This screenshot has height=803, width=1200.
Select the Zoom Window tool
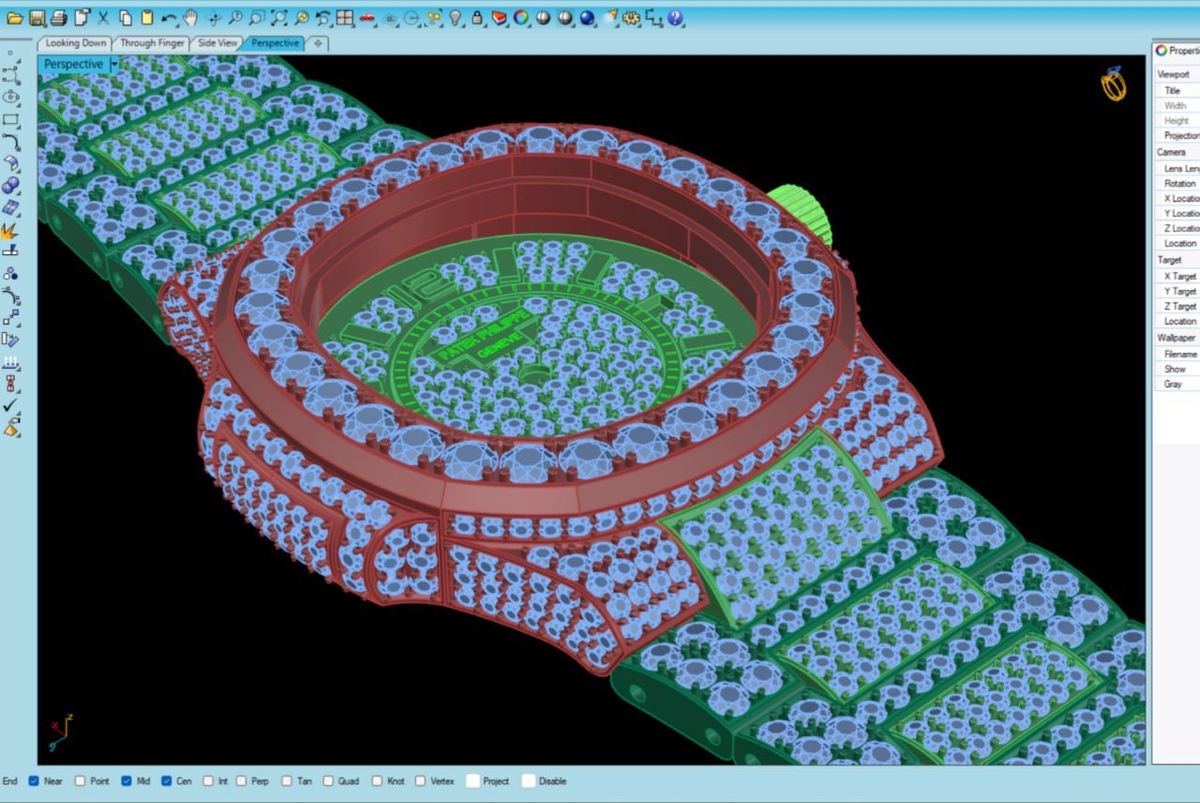(x=257, y=18)
